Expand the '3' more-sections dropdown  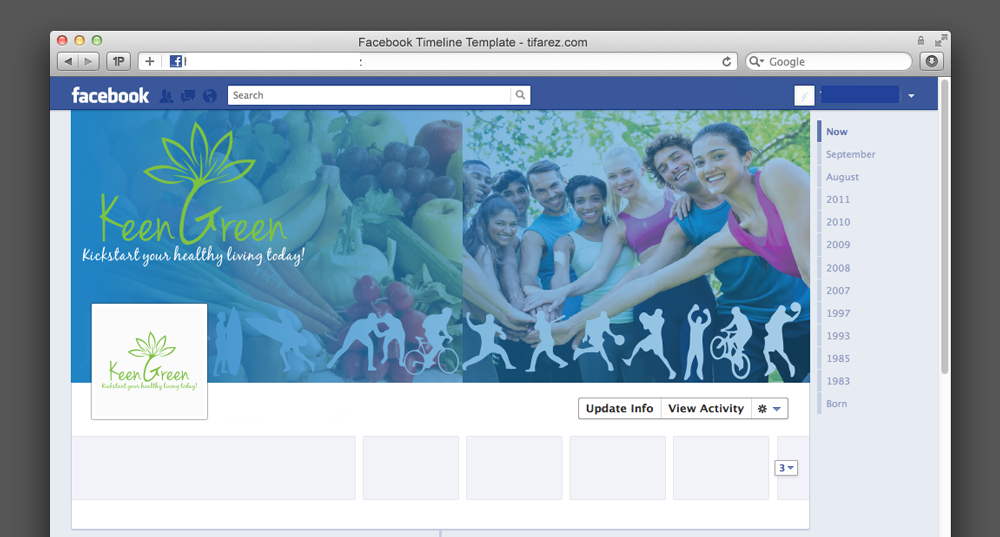(x=786, y=468)
